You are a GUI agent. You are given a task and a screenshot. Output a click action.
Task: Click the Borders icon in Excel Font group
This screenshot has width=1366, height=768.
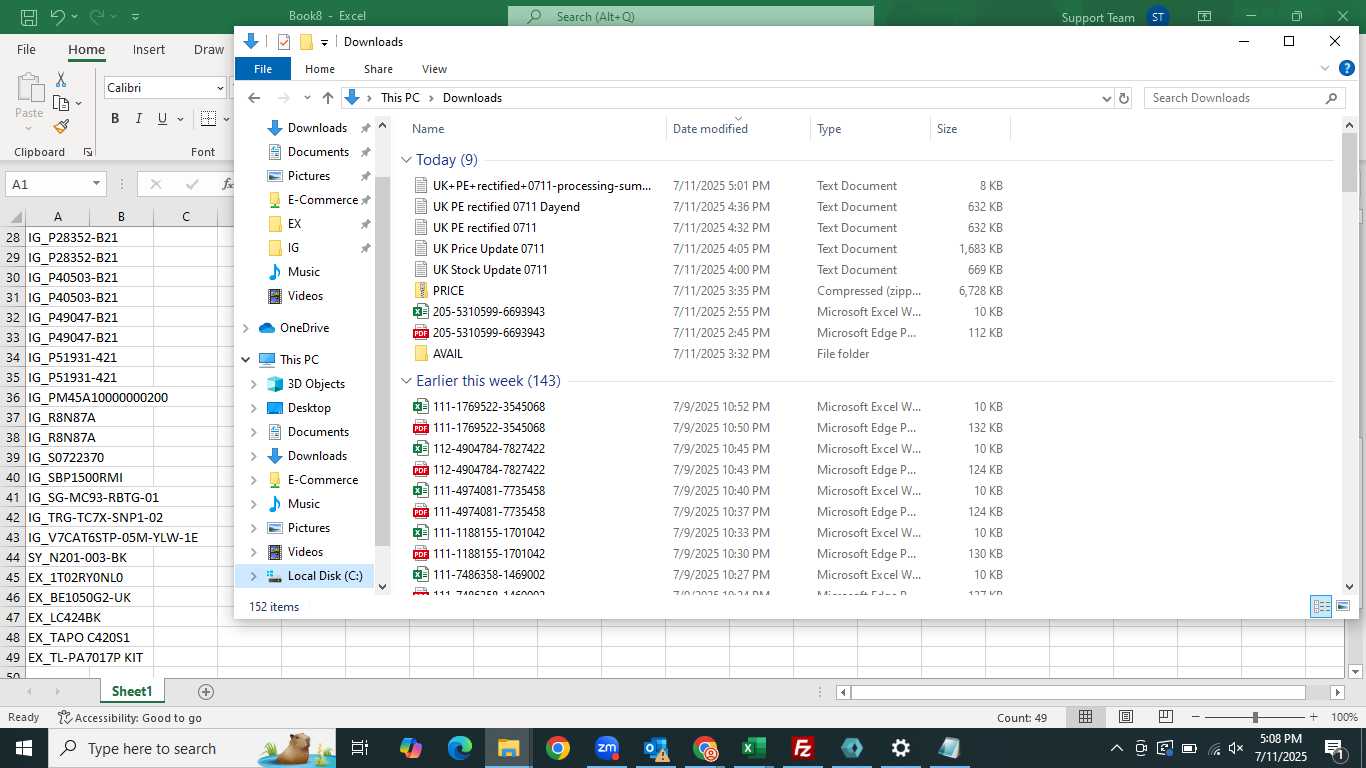click(208, 119)
